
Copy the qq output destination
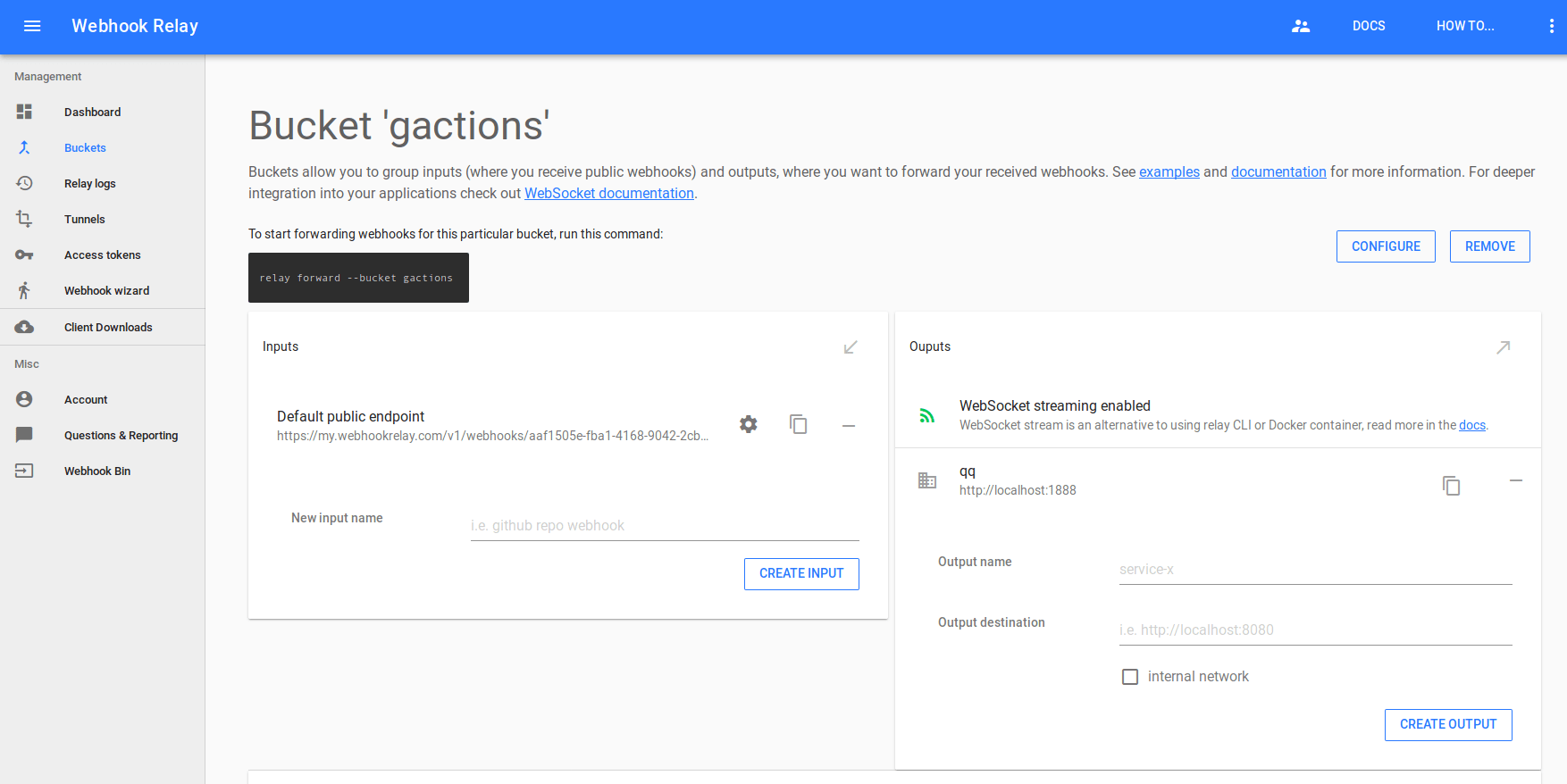coord(1452,485)
